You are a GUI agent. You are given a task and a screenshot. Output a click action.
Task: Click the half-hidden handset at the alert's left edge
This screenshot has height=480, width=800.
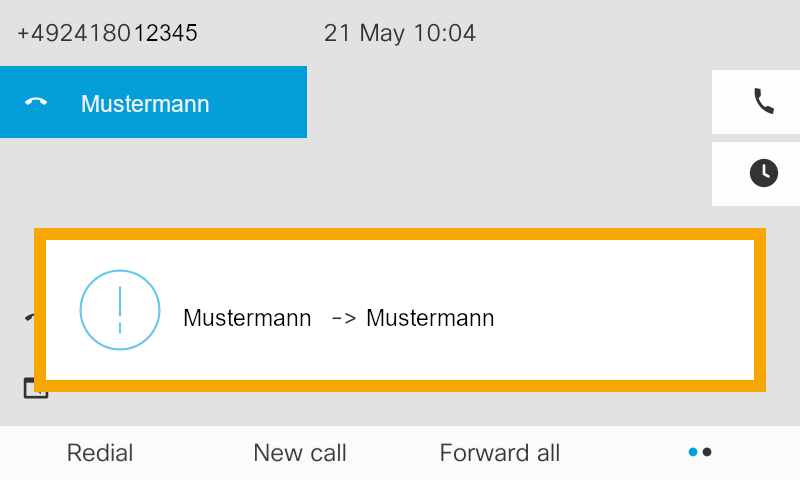tap(29, 318)
